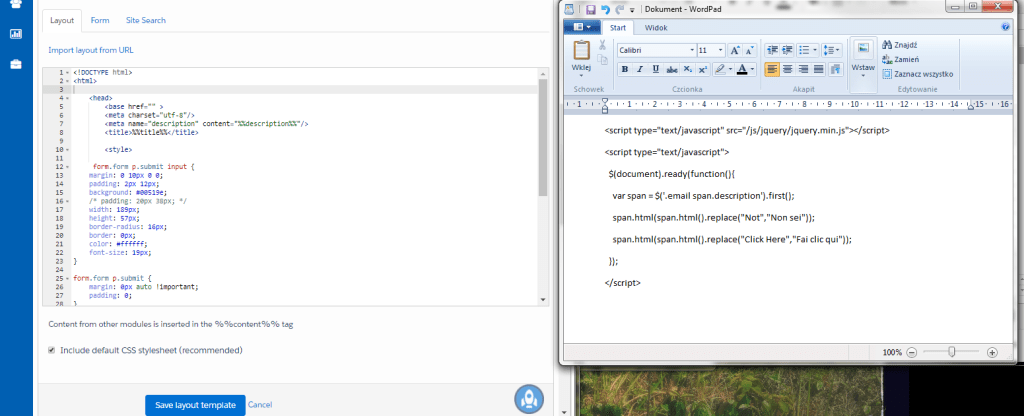Align text right in WordPad
Screen dimensions: 1024x416
(x=803, y=69)
